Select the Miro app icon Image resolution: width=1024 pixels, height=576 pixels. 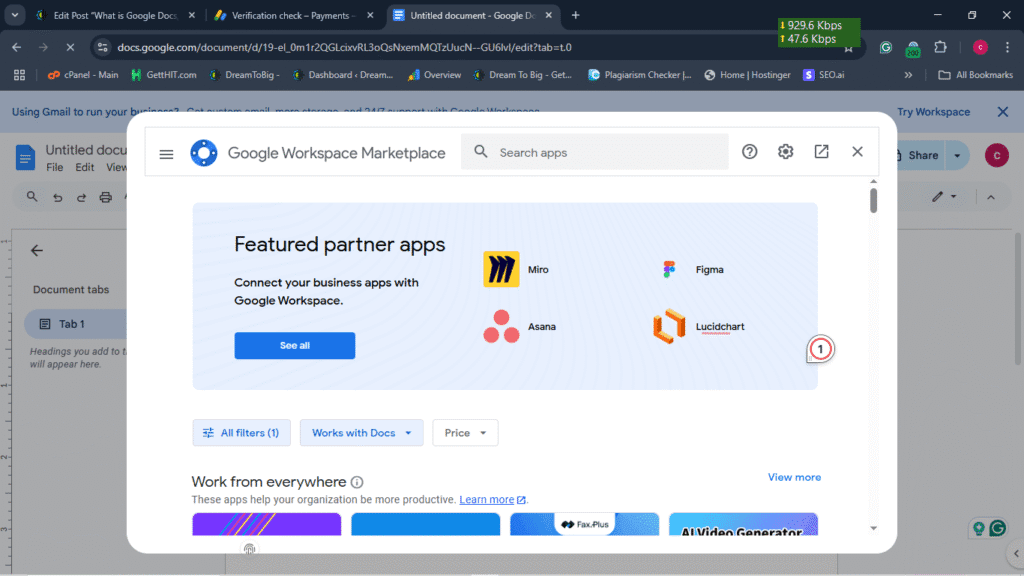pos(501,270)
